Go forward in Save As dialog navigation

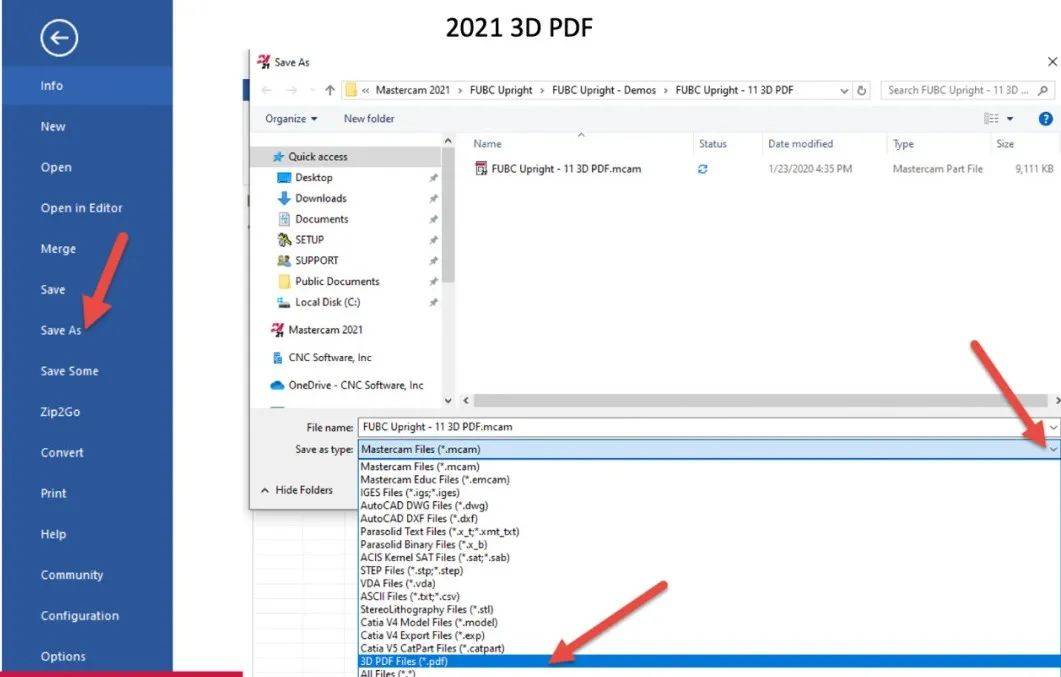(292, 90)
